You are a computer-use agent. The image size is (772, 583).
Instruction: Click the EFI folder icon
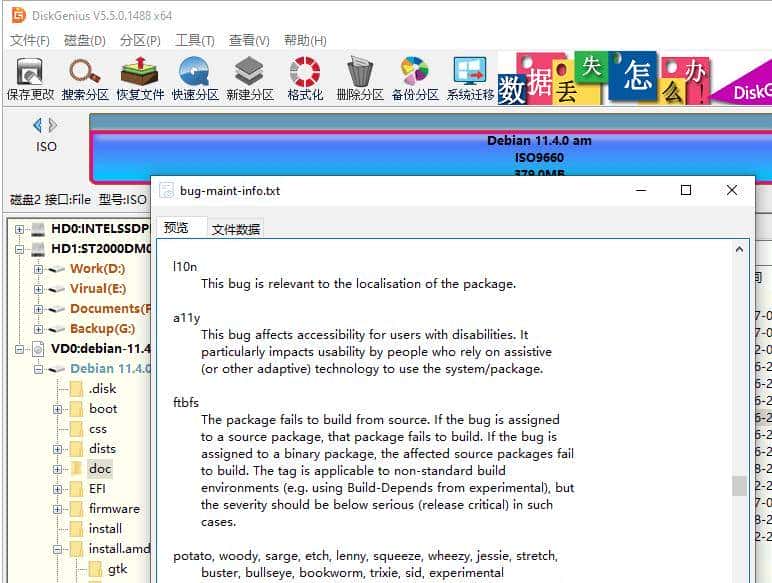[76, 489]
